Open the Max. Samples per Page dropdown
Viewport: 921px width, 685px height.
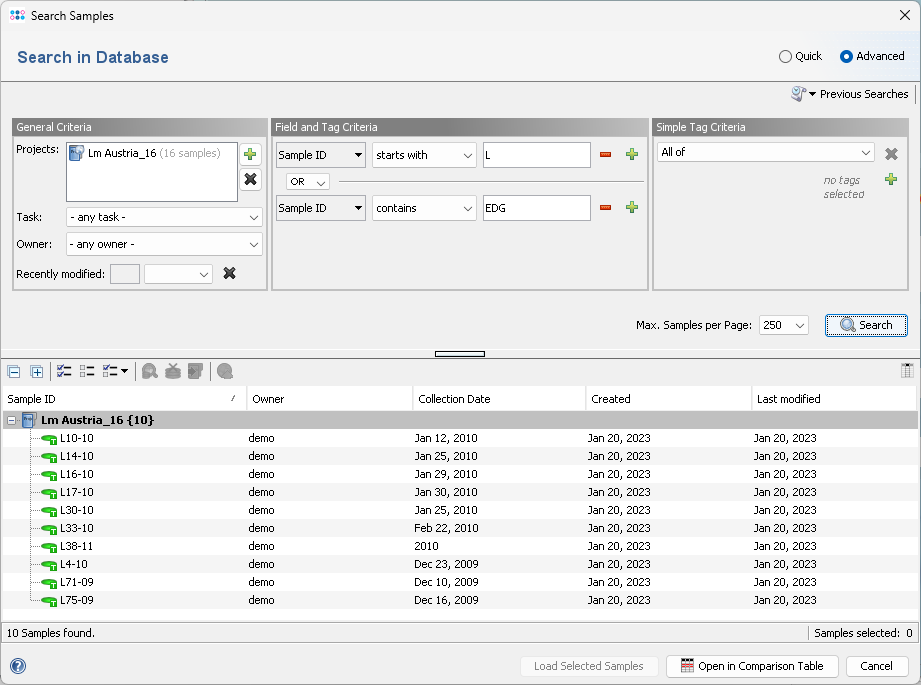(x=784, y=325)
